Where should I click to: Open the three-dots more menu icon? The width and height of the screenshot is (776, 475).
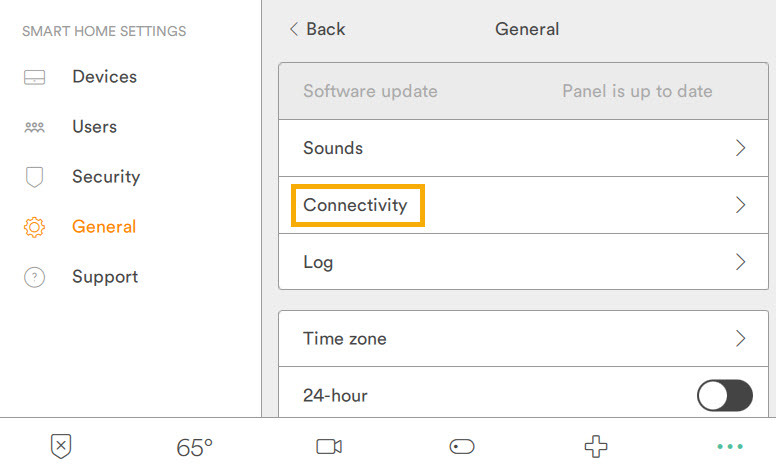730,447
